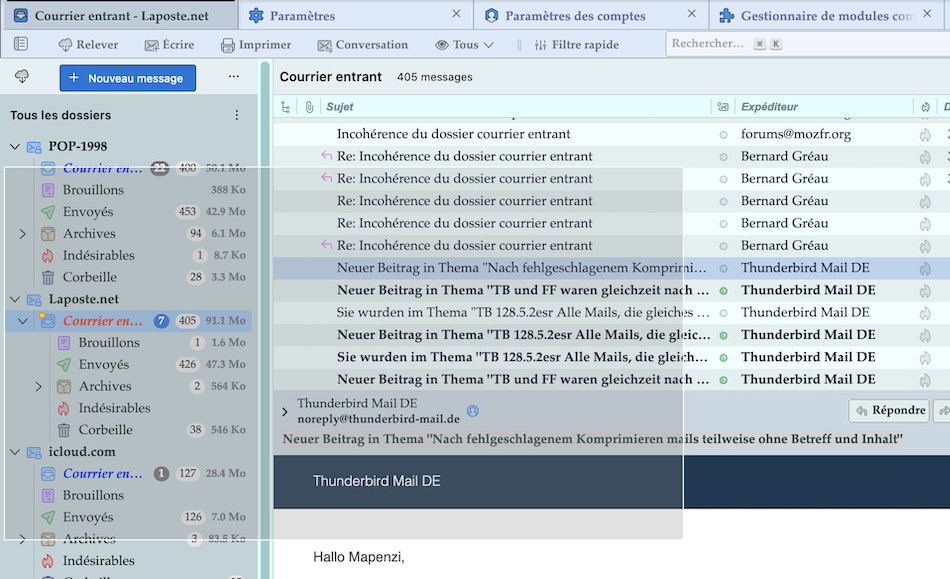Screen dimensions: 950x579
Task: Select Envoyés folder under icloud.com
Action: pyautogui.click(x=128, y=517)
